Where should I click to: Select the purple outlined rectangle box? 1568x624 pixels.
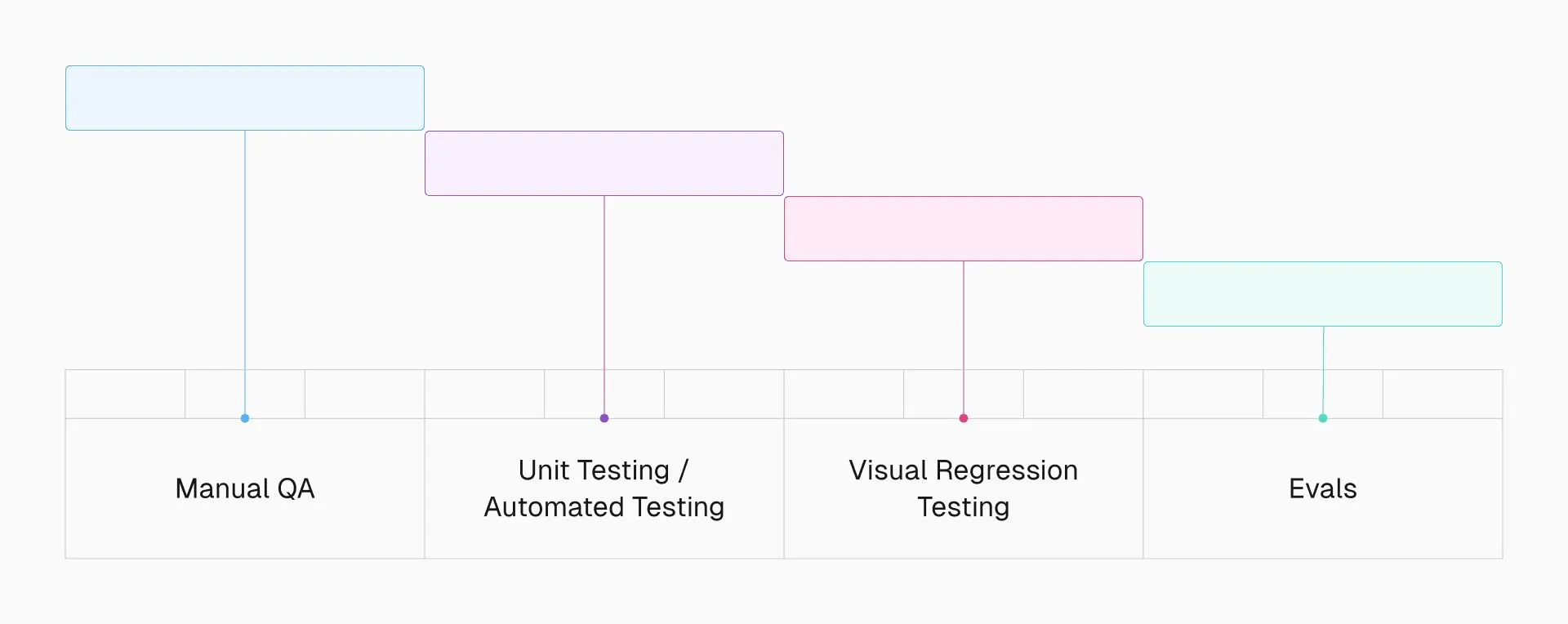click(x=604, y=163)
